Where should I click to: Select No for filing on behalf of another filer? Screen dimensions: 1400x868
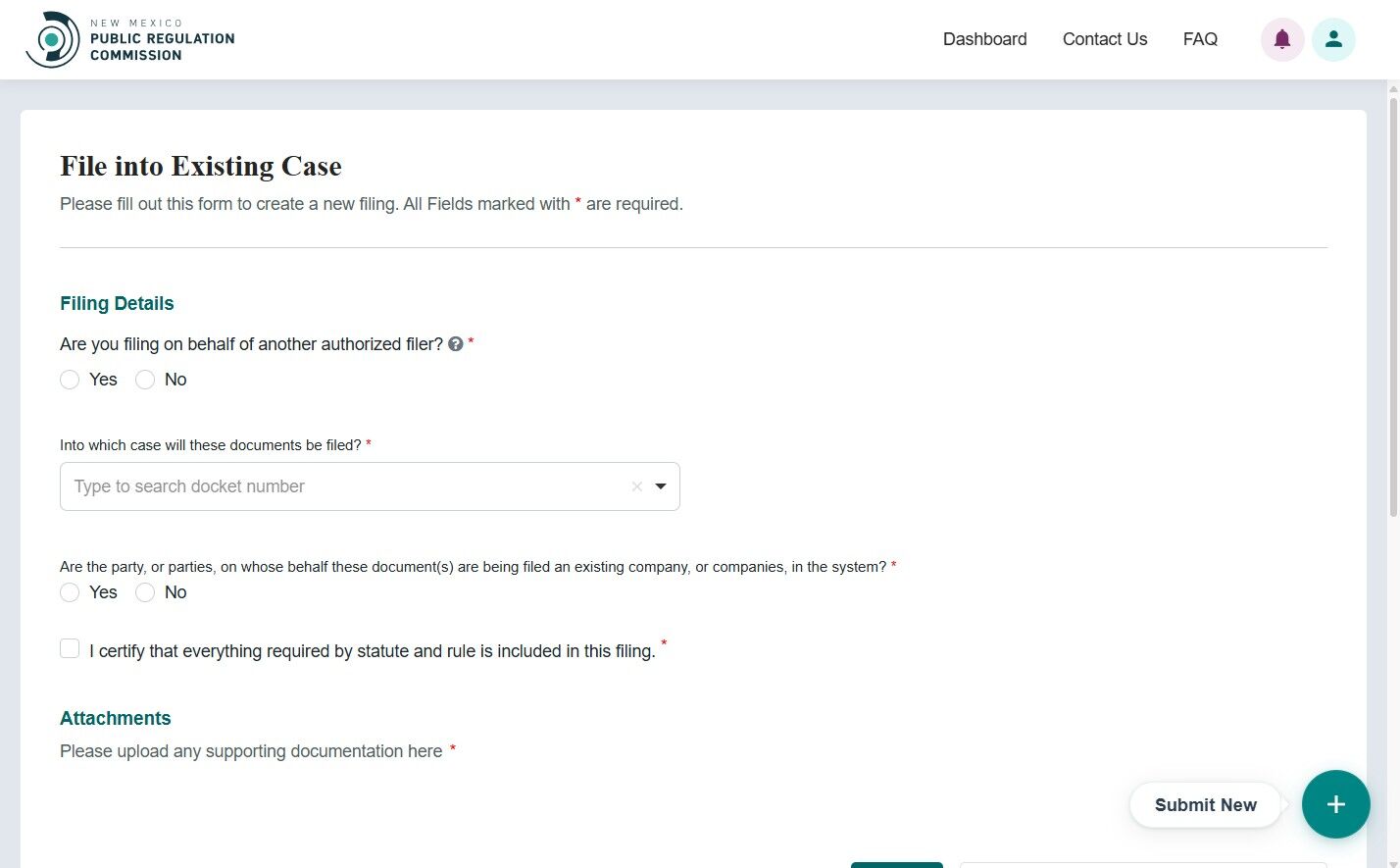pos(145,380)
